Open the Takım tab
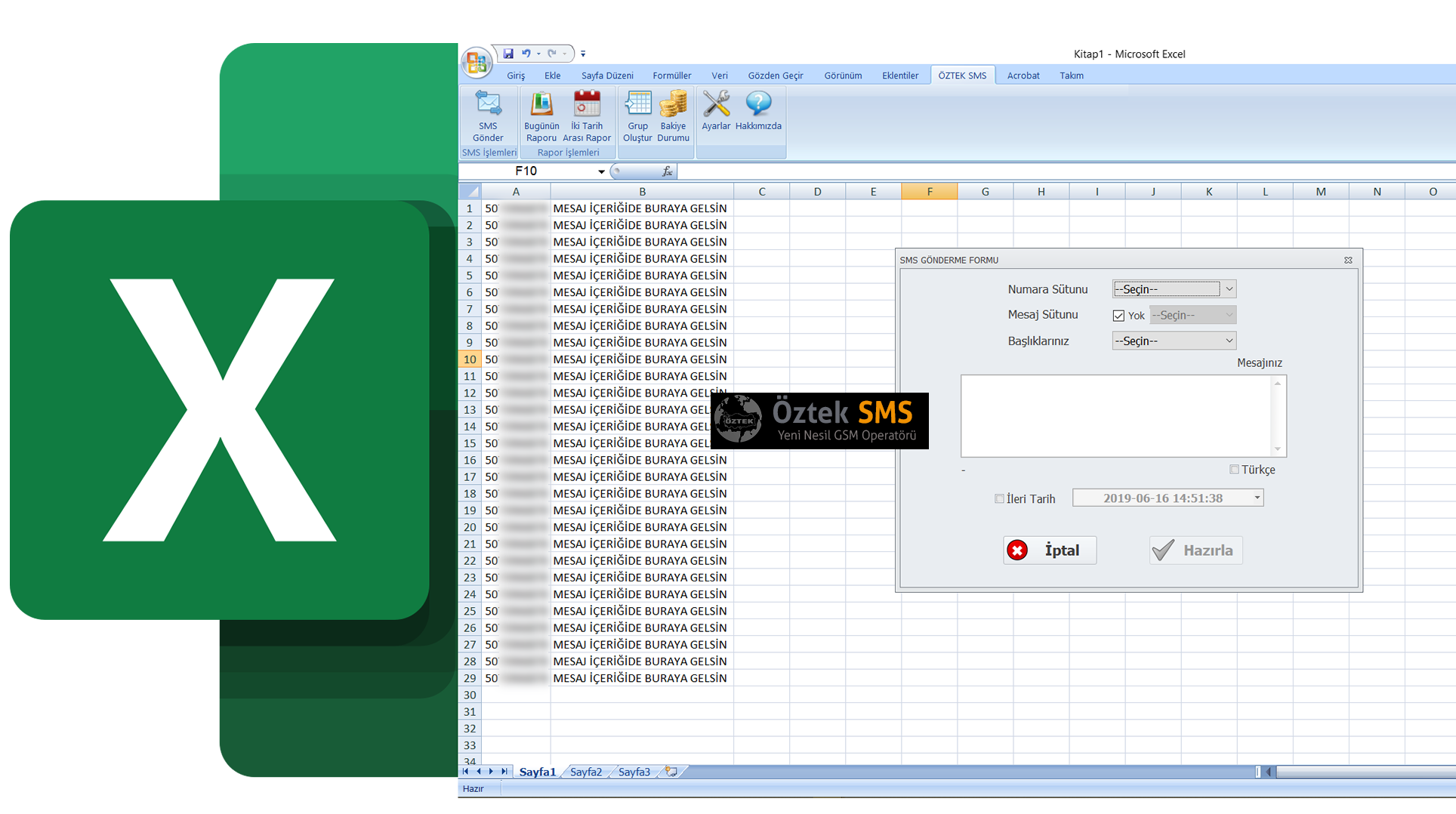1456x814 pixels. (1072, 76)
